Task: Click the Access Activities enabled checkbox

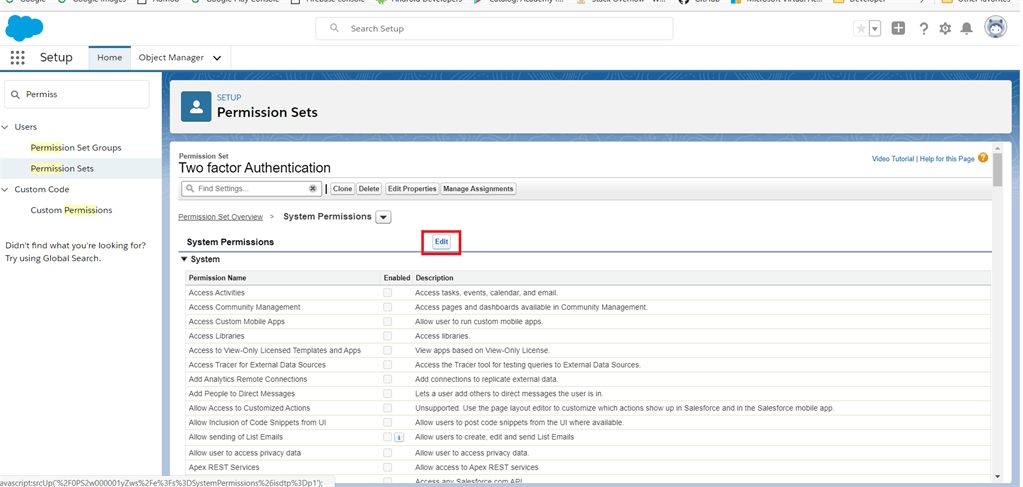Action: point(388,292)
